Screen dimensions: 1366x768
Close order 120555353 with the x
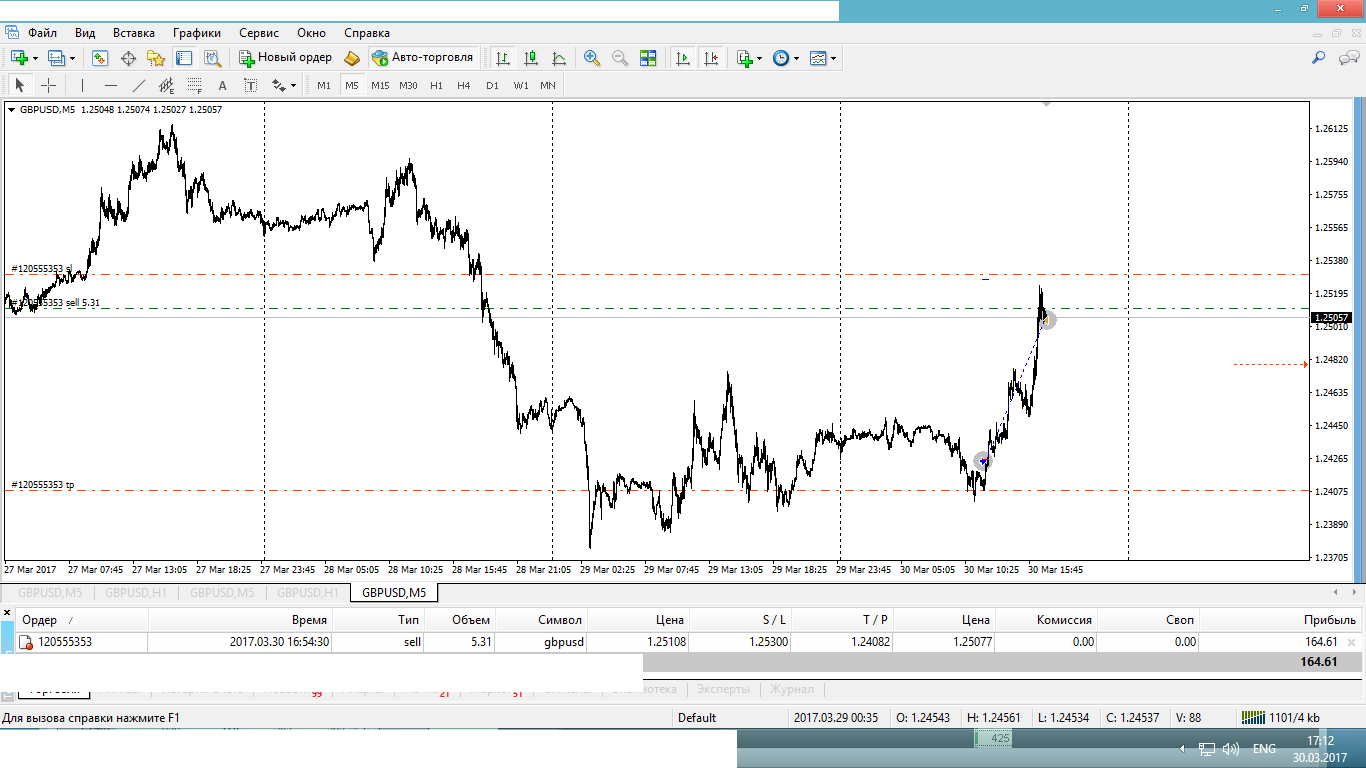1352,643
